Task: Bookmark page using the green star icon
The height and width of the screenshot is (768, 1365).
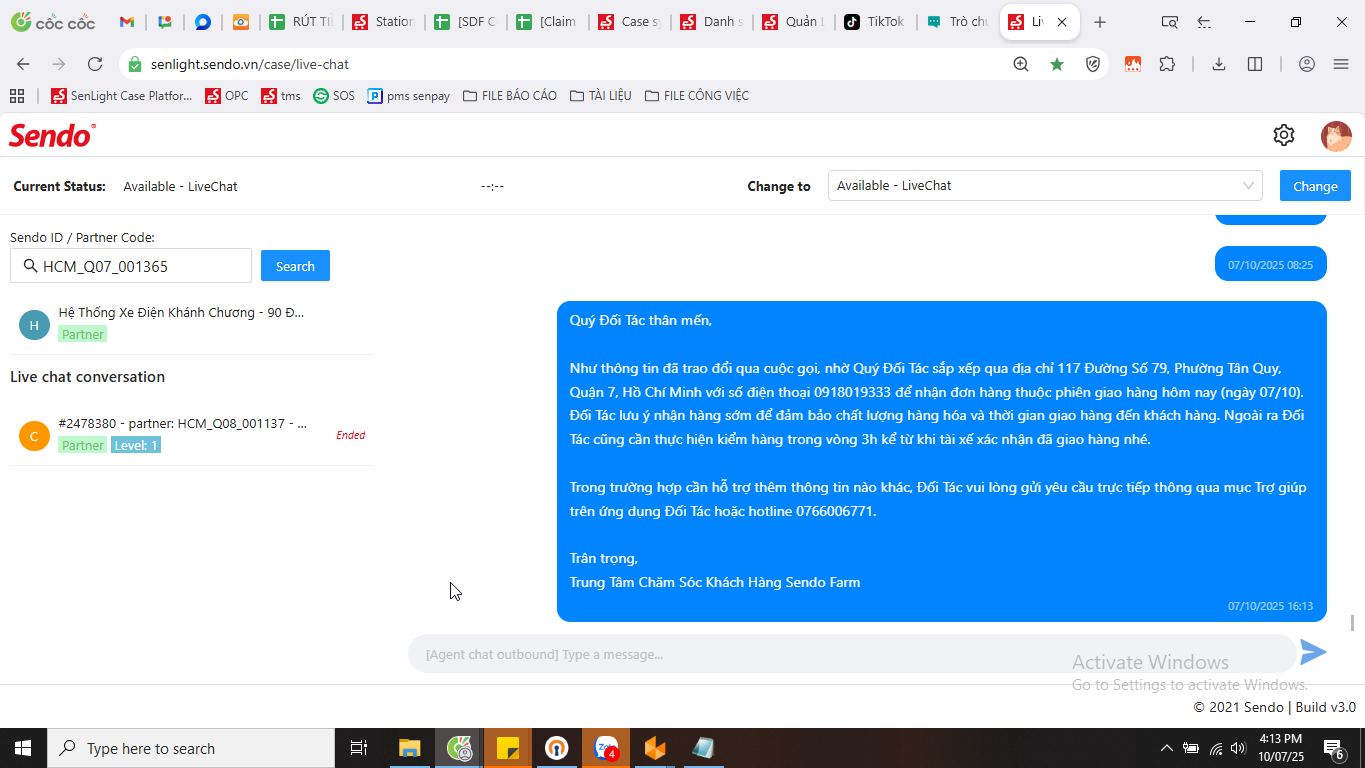Action: (x=1057, y=64)
